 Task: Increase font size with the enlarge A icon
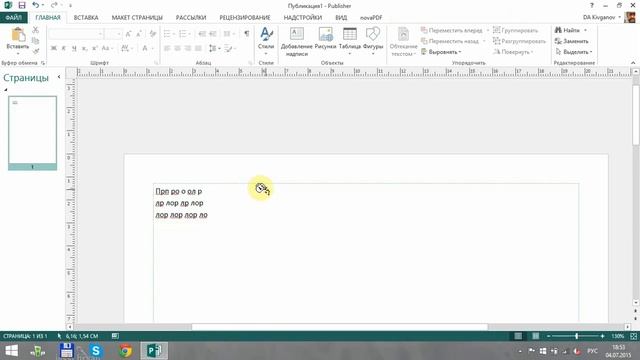point(129,34)
